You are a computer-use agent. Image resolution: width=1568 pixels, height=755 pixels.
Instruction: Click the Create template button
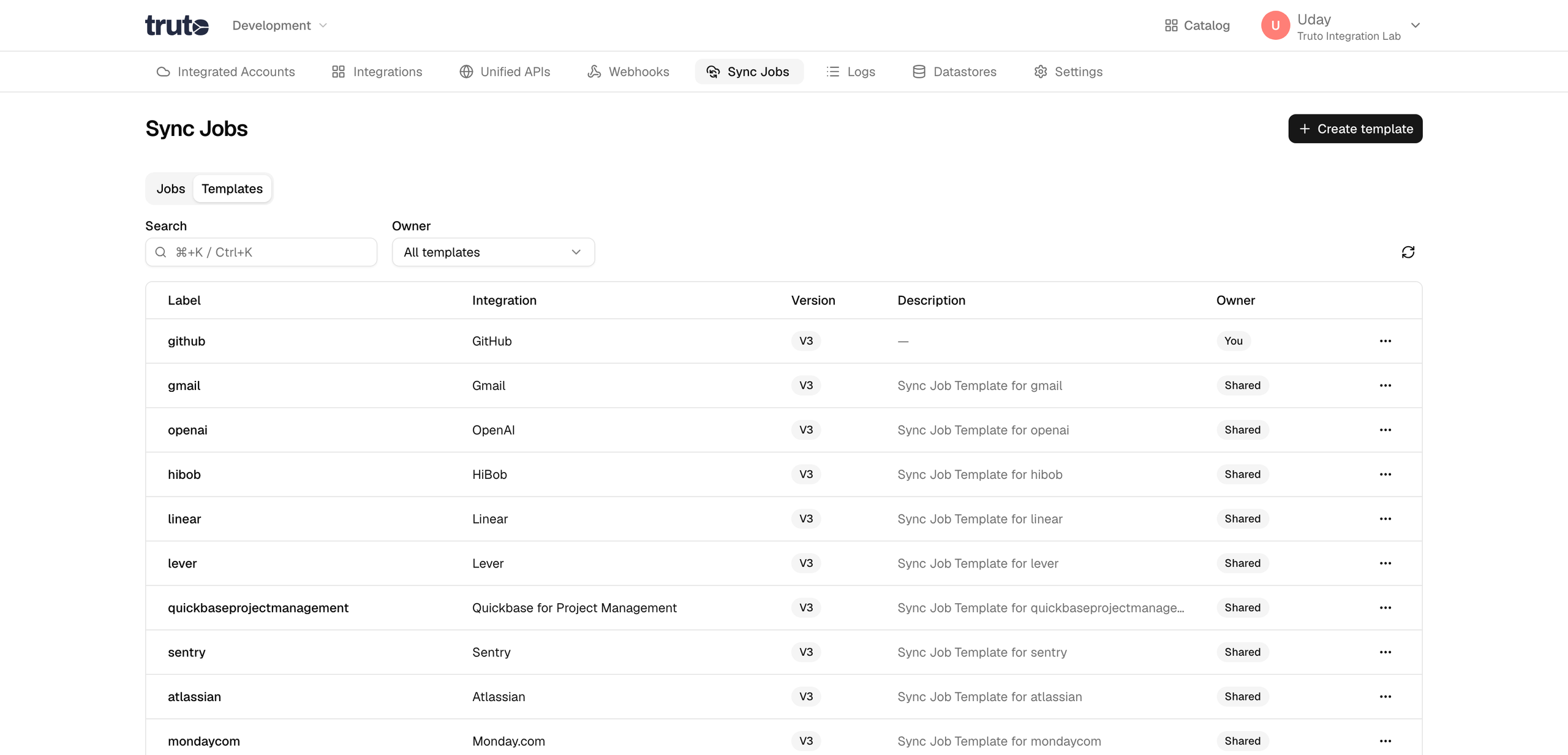pyautogui.click(x=1355, y=129)
